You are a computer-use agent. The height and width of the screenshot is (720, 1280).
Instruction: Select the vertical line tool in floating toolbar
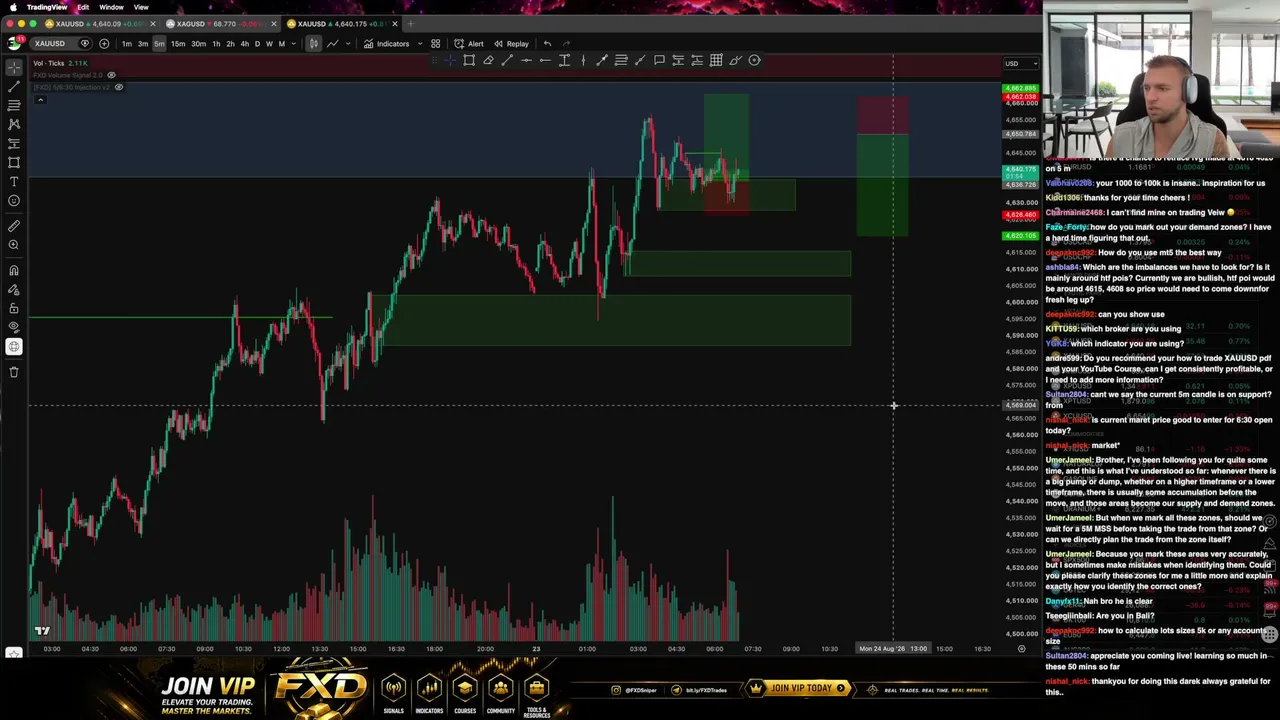coord(583,61)
